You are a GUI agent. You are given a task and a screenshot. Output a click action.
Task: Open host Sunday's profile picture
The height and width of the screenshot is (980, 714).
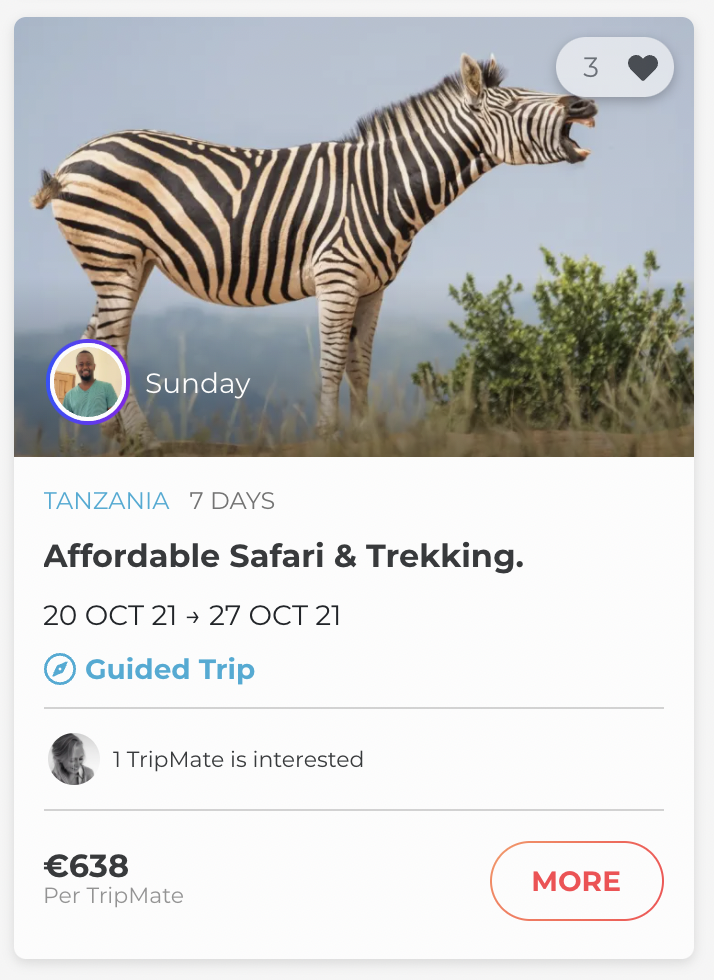[x=88, y=382]
